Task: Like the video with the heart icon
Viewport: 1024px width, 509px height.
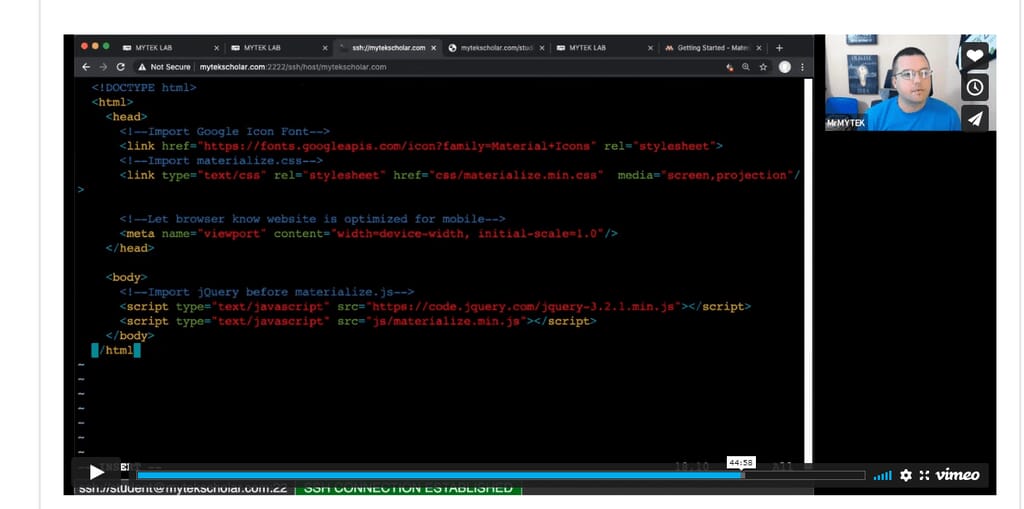Action: click(974, 56)
